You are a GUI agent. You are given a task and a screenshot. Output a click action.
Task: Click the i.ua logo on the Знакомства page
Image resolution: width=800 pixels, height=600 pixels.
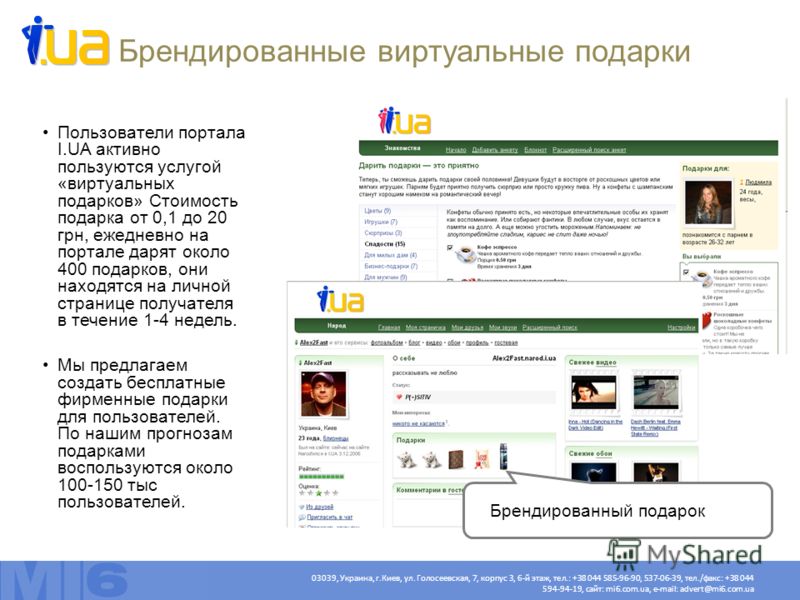point(405,120)
